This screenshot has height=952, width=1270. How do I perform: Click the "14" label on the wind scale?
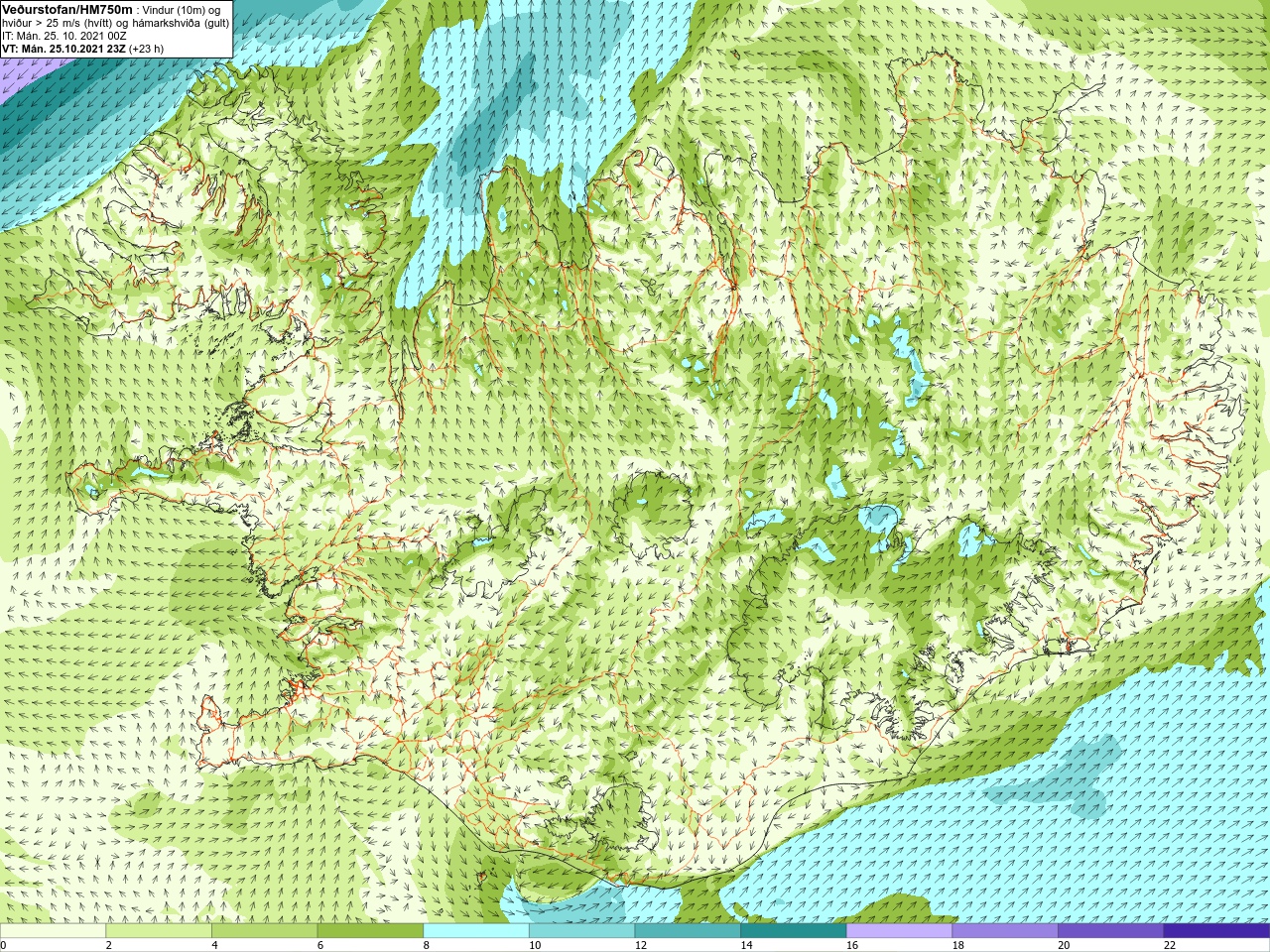click(746, 945)
